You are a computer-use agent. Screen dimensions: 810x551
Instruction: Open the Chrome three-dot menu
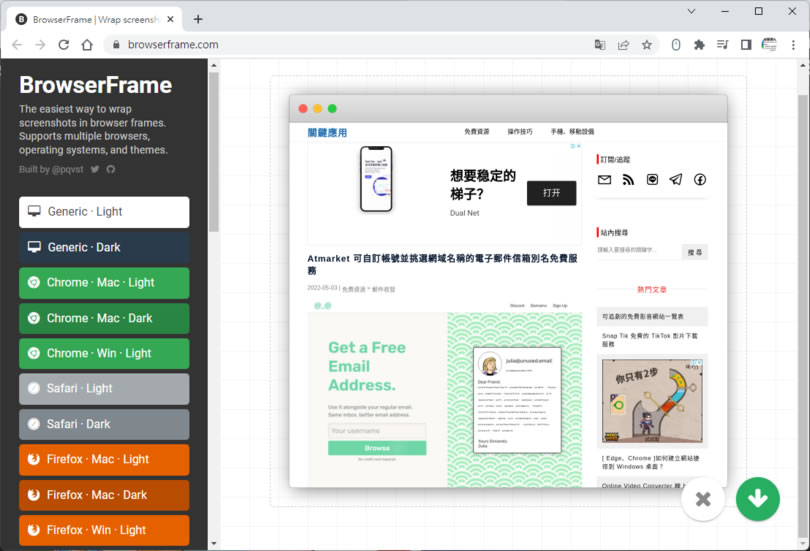794,45
